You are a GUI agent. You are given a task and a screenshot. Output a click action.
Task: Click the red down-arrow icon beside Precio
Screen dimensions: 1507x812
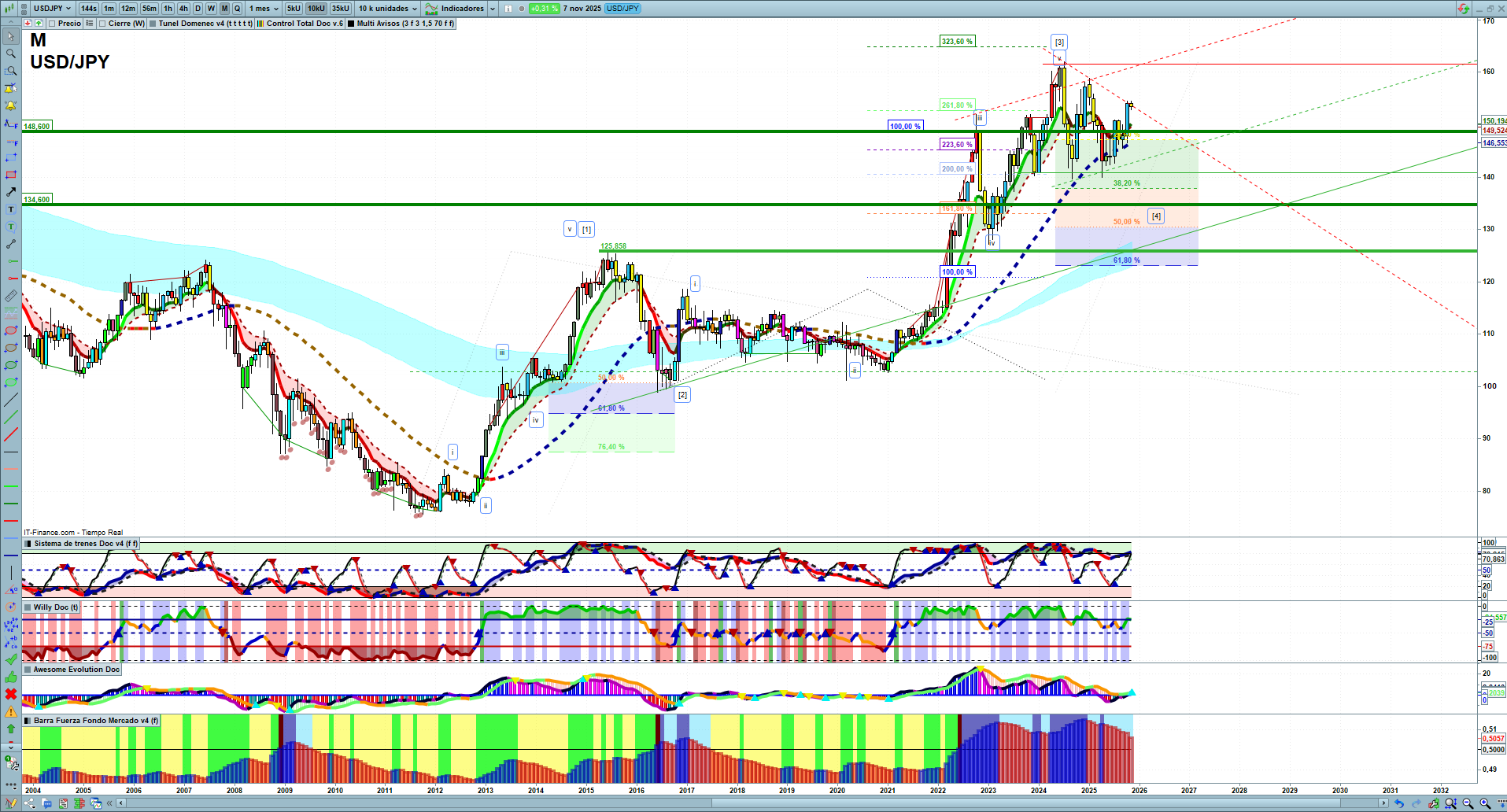28,24
